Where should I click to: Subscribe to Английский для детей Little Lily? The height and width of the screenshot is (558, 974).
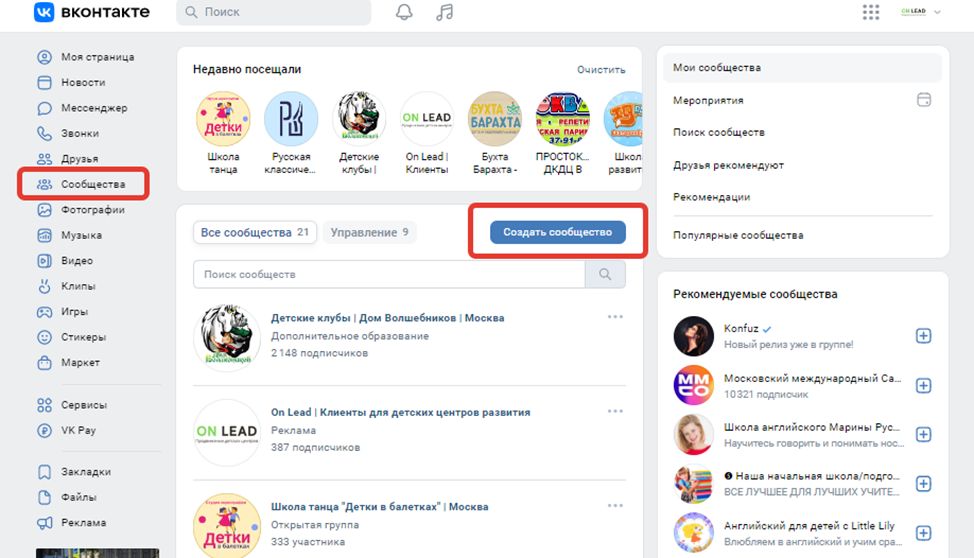(924, 533)
